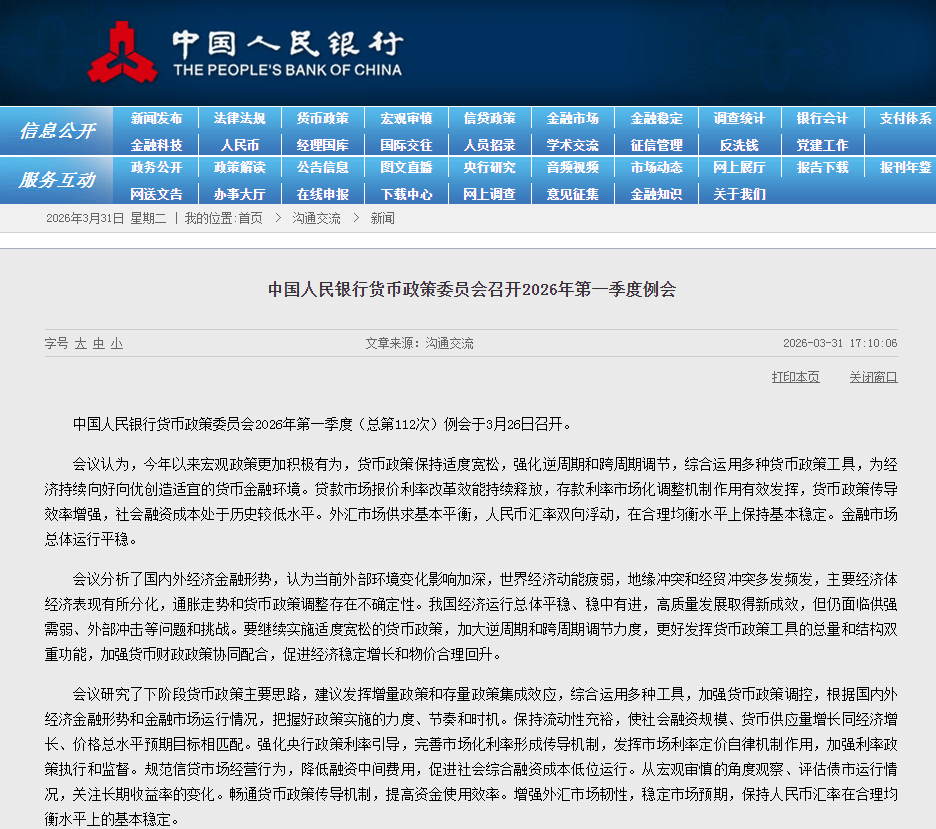936x829 pixels.
Task: Open the 下载中心 page
Action: [406, 194]
